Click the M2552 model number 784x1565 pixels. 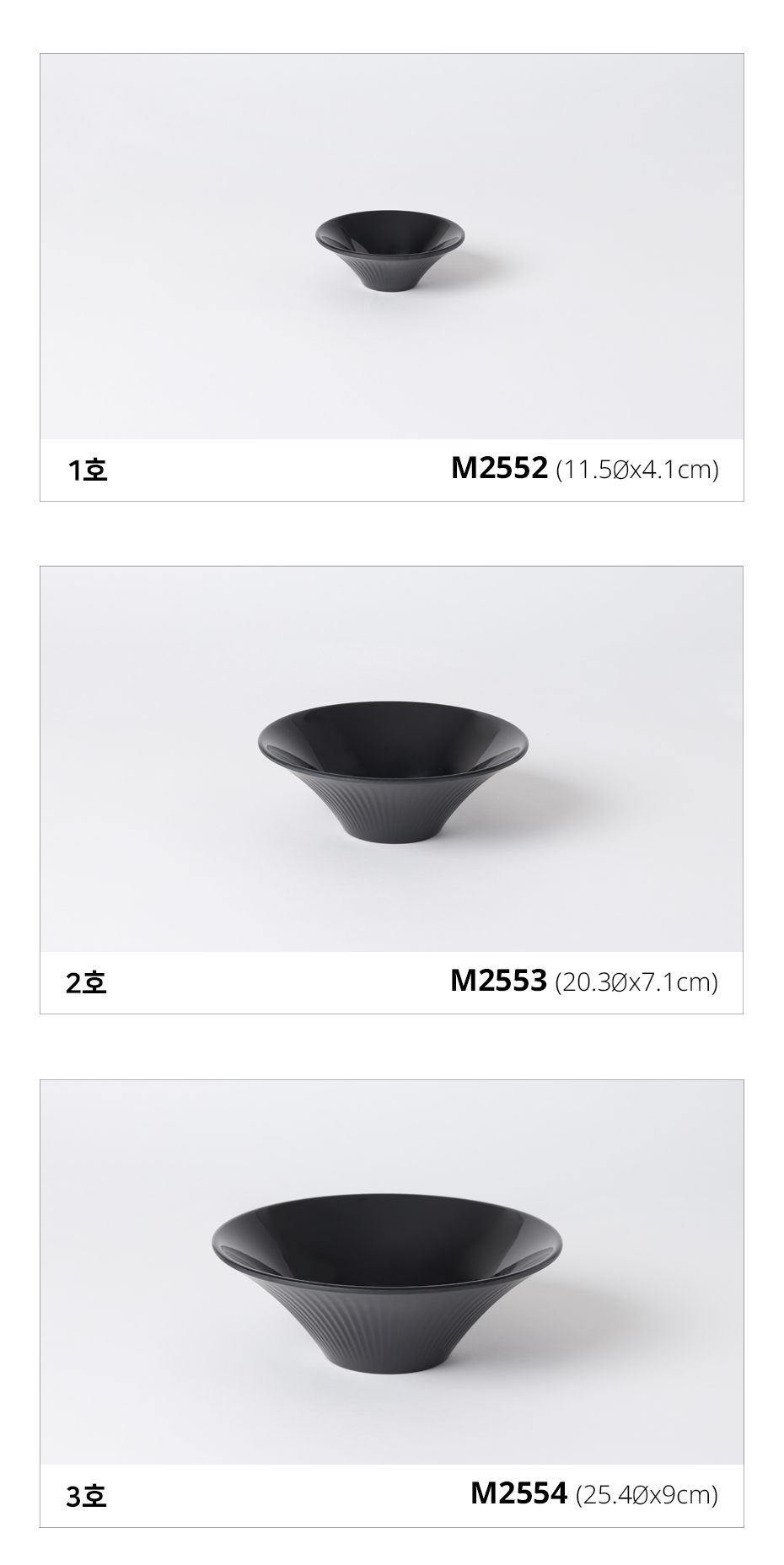click(499, 468)
